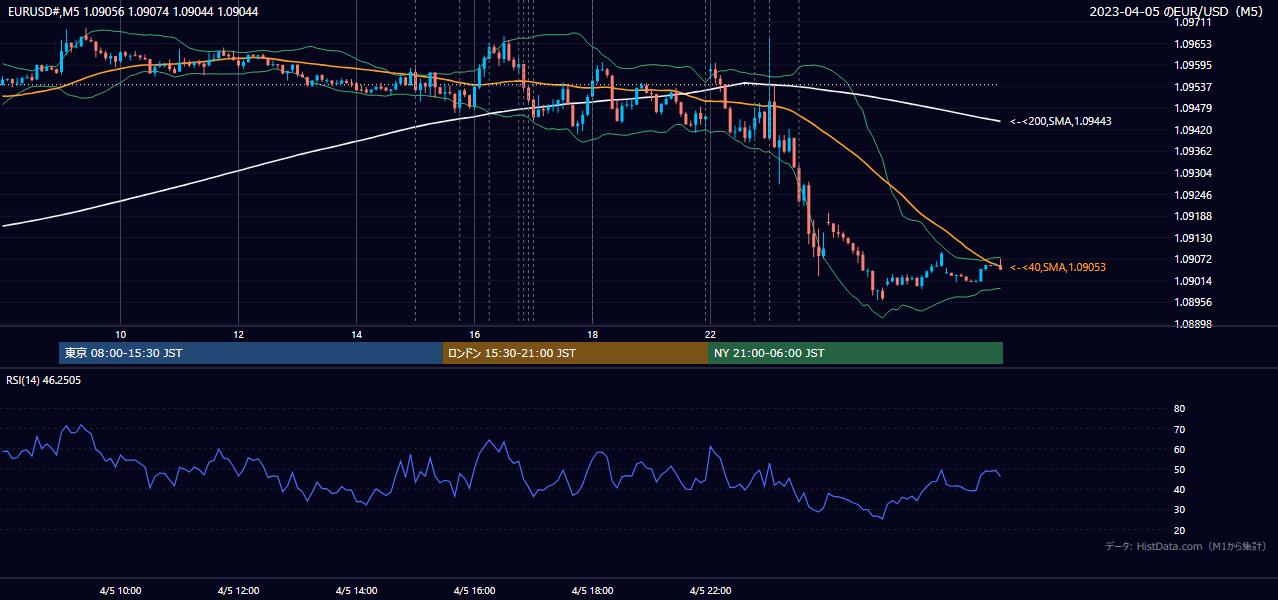The width and height of the screenshot is (1278, 600).
Task: Click price level 1.08898 on axis
Action: (x=1192, y=324)
